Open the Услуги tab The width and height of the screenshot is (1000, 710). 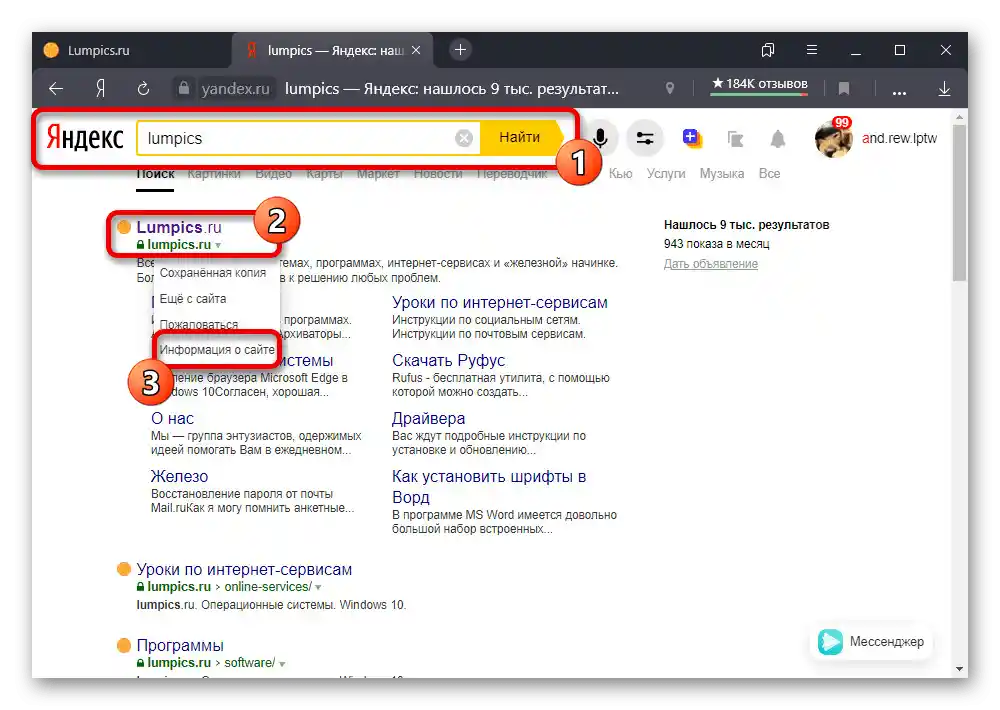[x=666, y=174]
